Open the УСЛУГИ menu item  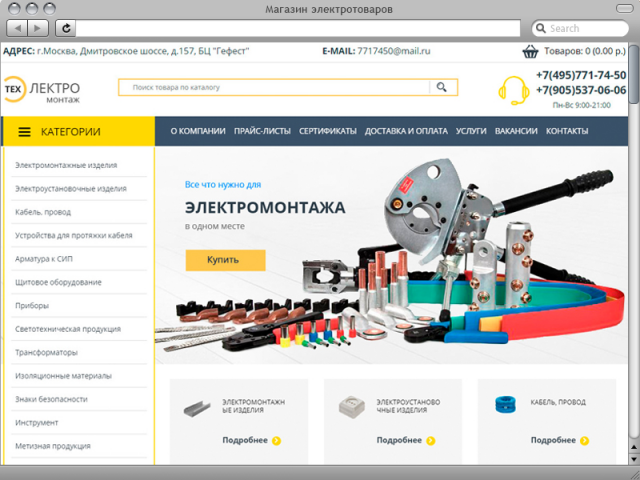(471, 131)
